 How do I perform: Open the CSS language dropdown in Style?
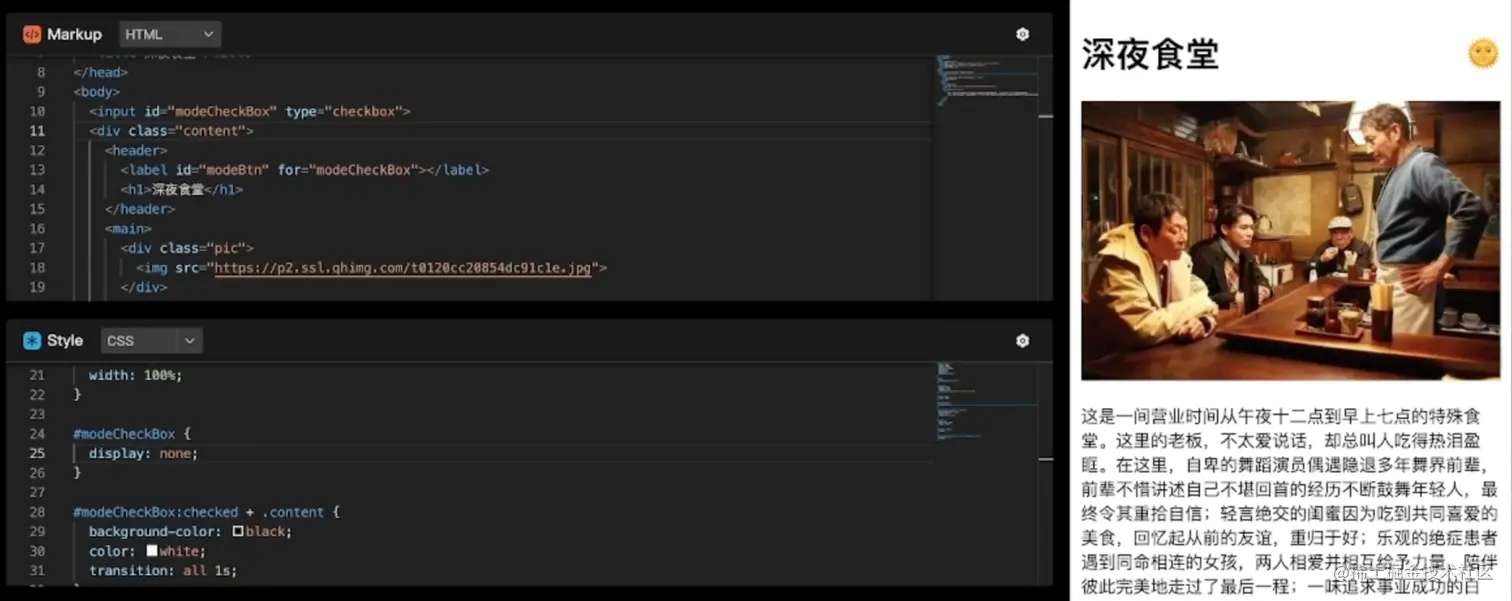pyautogui.click(x=151, y=341)
